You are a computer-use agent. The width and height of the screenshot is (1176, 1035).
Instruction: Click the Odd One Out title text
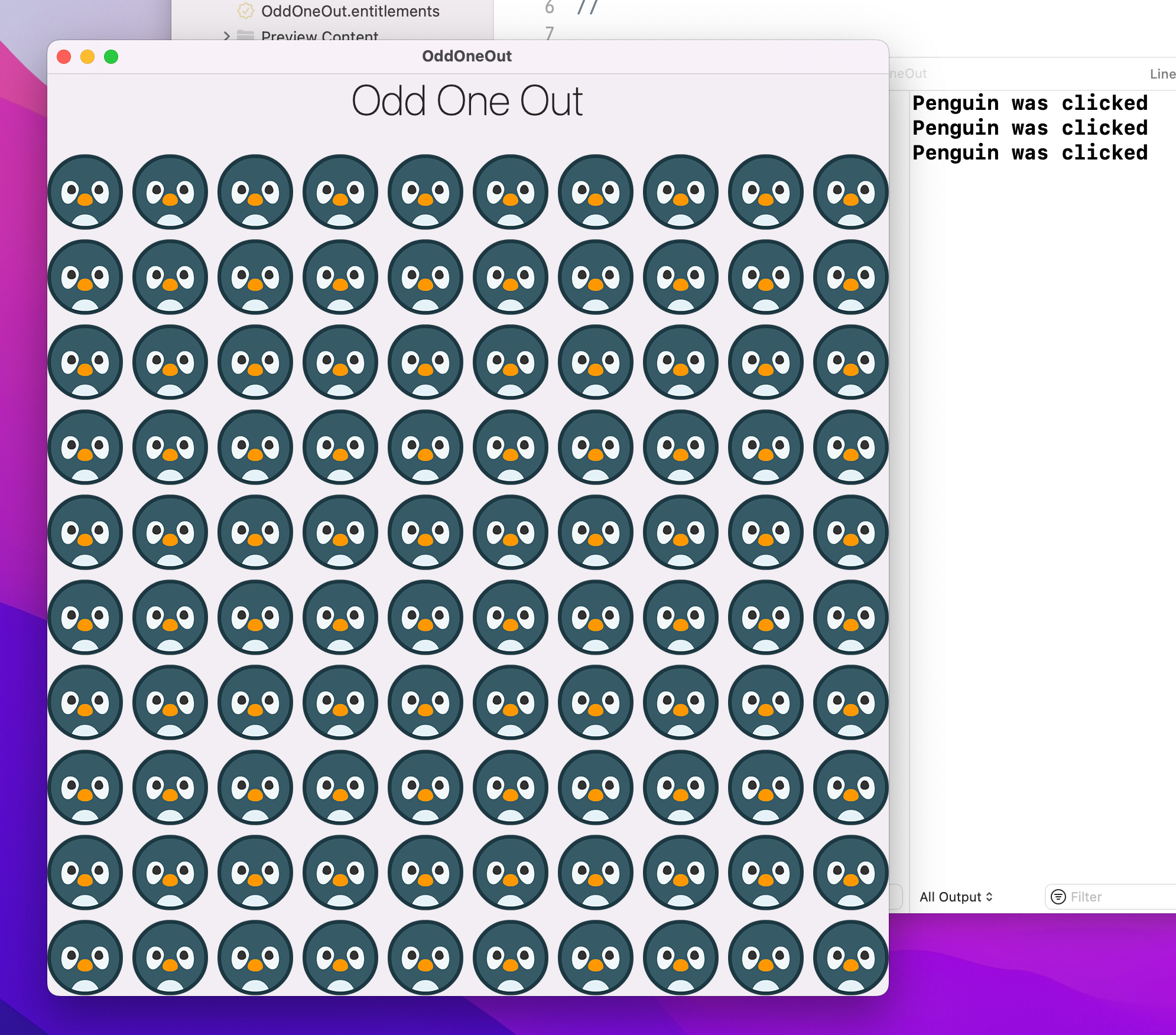click(x=468, y=100)
